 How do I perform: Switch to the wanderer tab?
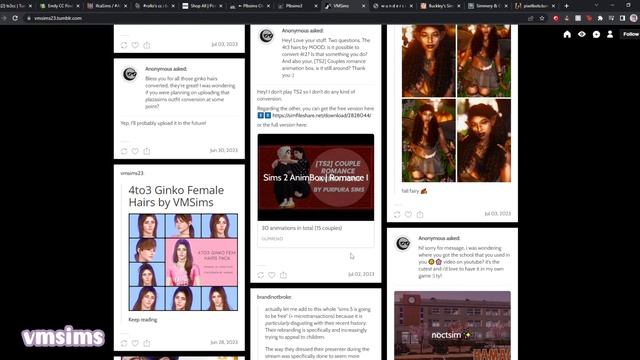(x=393, y=6)
